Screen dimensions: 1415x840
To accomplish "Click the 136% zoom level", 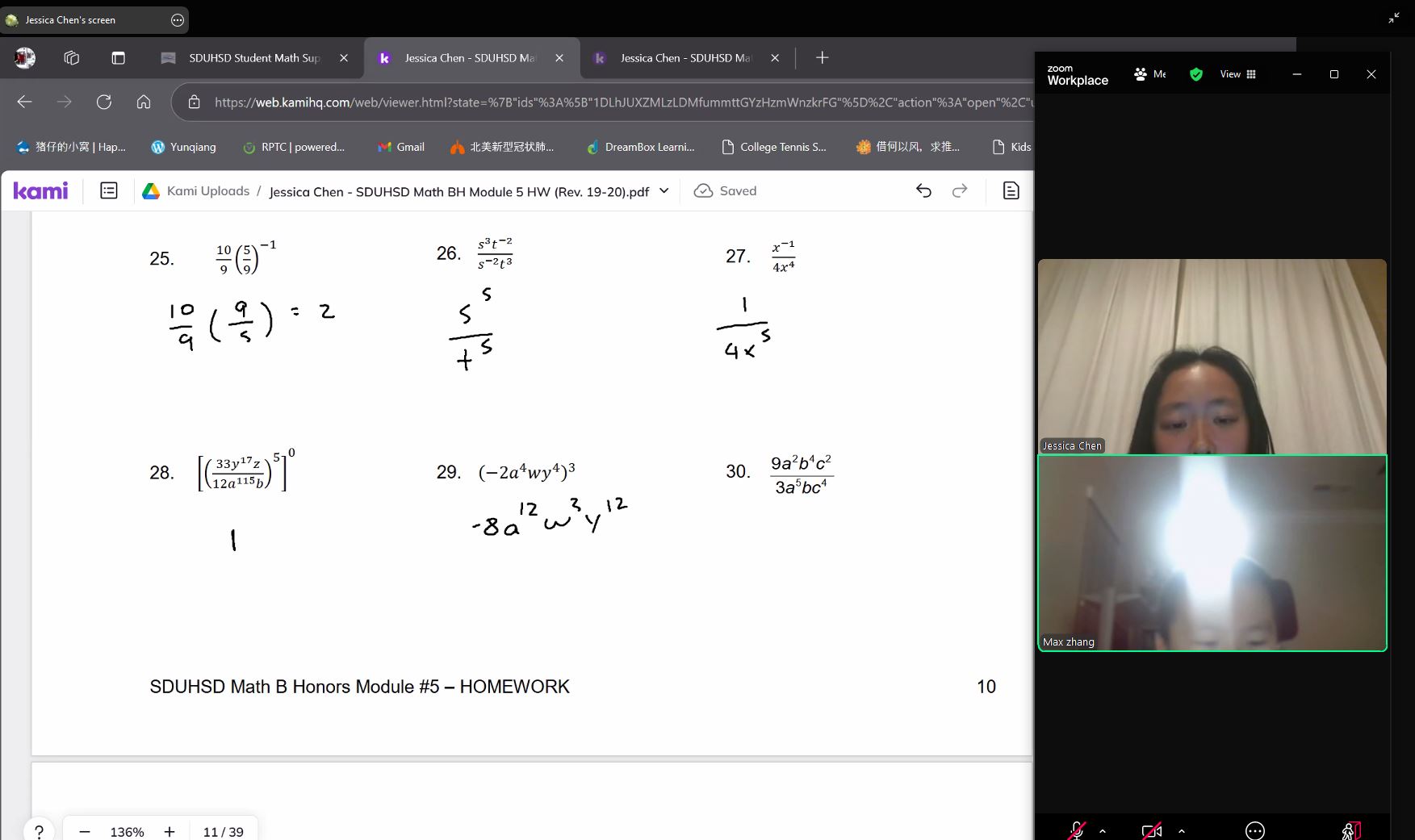I will [x=127, y=832].
